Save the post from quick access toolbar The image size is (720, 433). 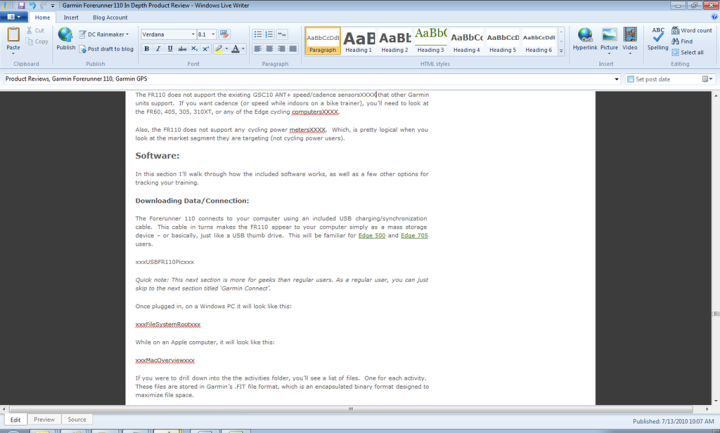[x=21, y=6]
